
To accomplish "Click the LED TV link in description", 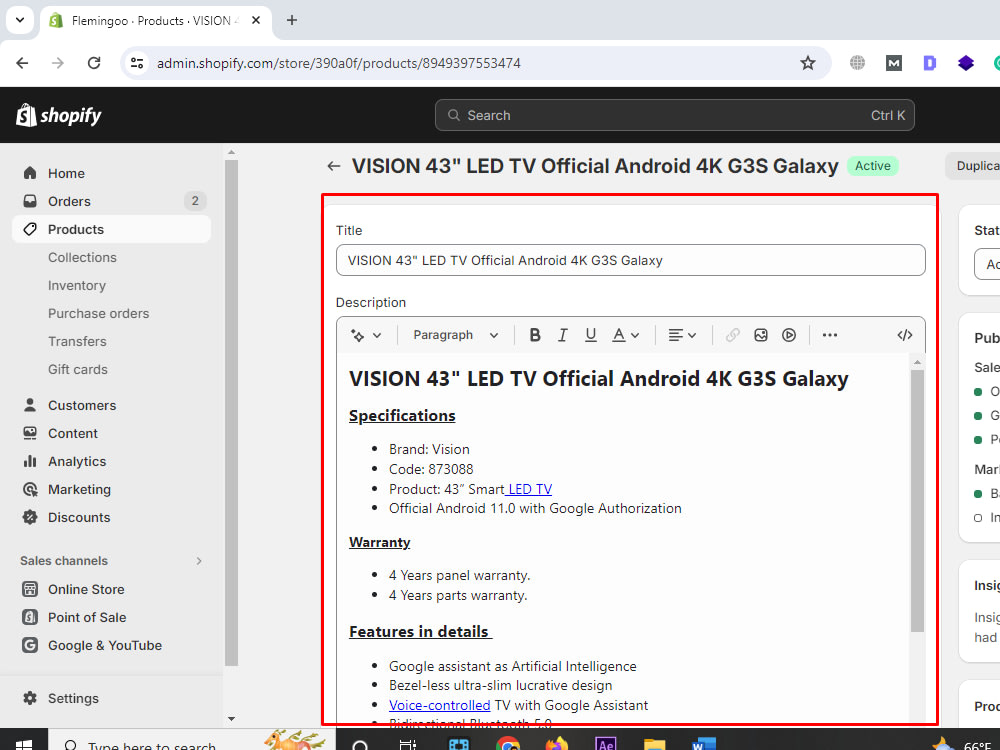I will coord(529,489).
